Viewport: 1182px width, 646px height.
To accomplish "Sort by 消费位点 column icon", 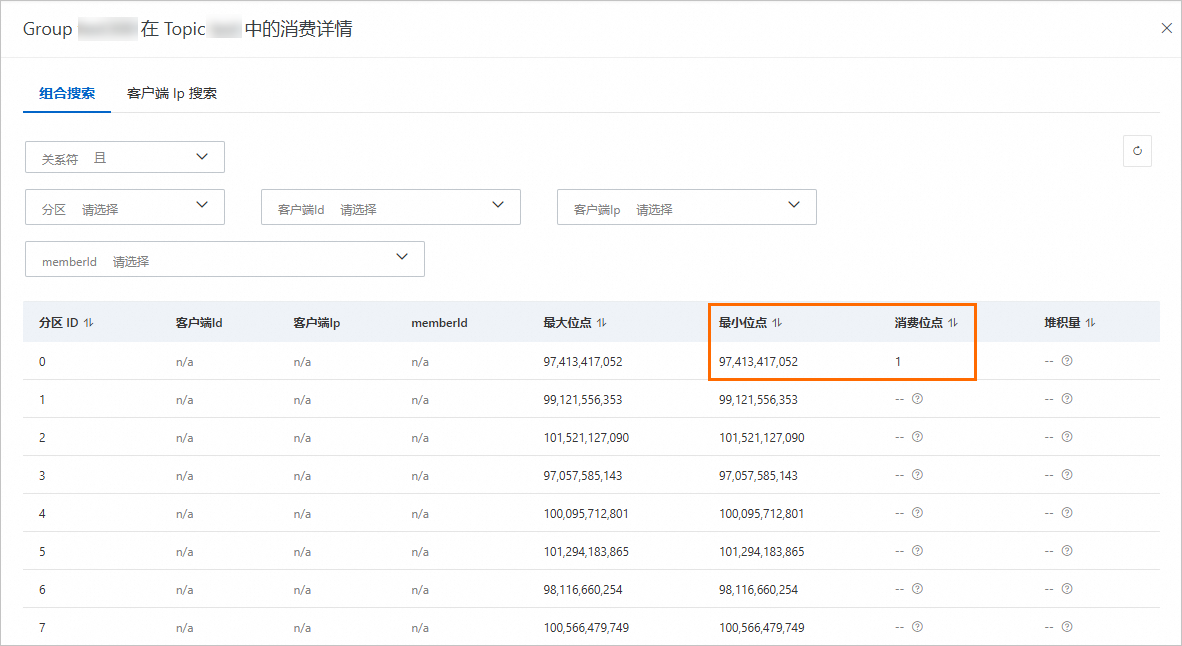I will pos(953,323).
